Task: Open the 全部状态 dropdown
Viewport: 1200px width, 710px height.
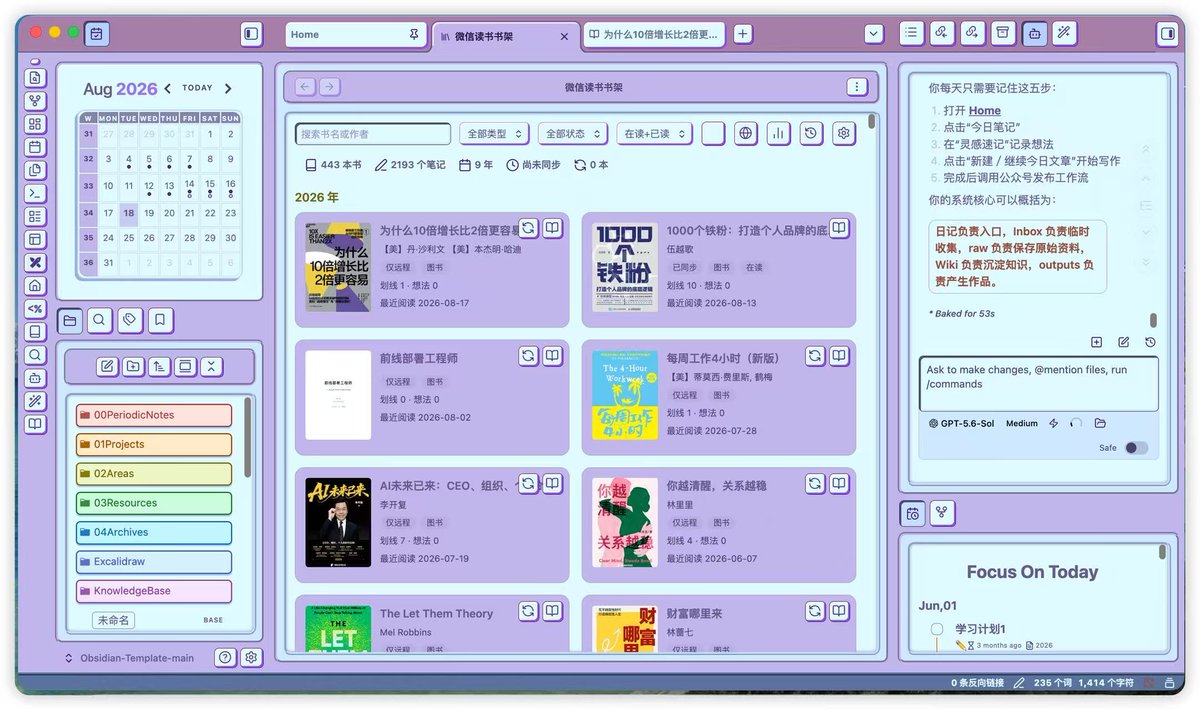Action: click(x=573, y=134)
